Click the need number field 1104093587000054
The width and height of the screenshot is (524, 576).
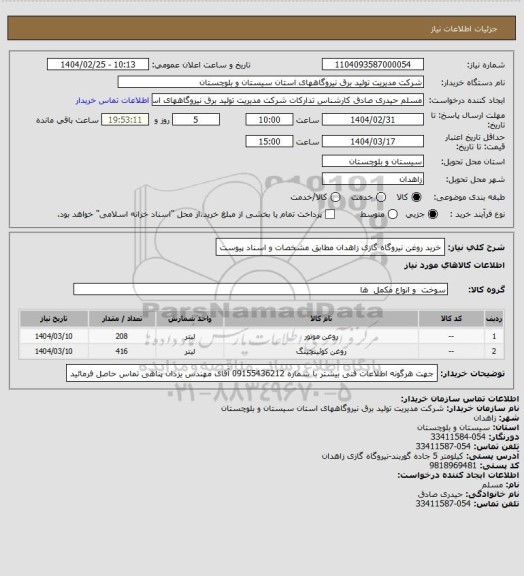coord(373,64)
